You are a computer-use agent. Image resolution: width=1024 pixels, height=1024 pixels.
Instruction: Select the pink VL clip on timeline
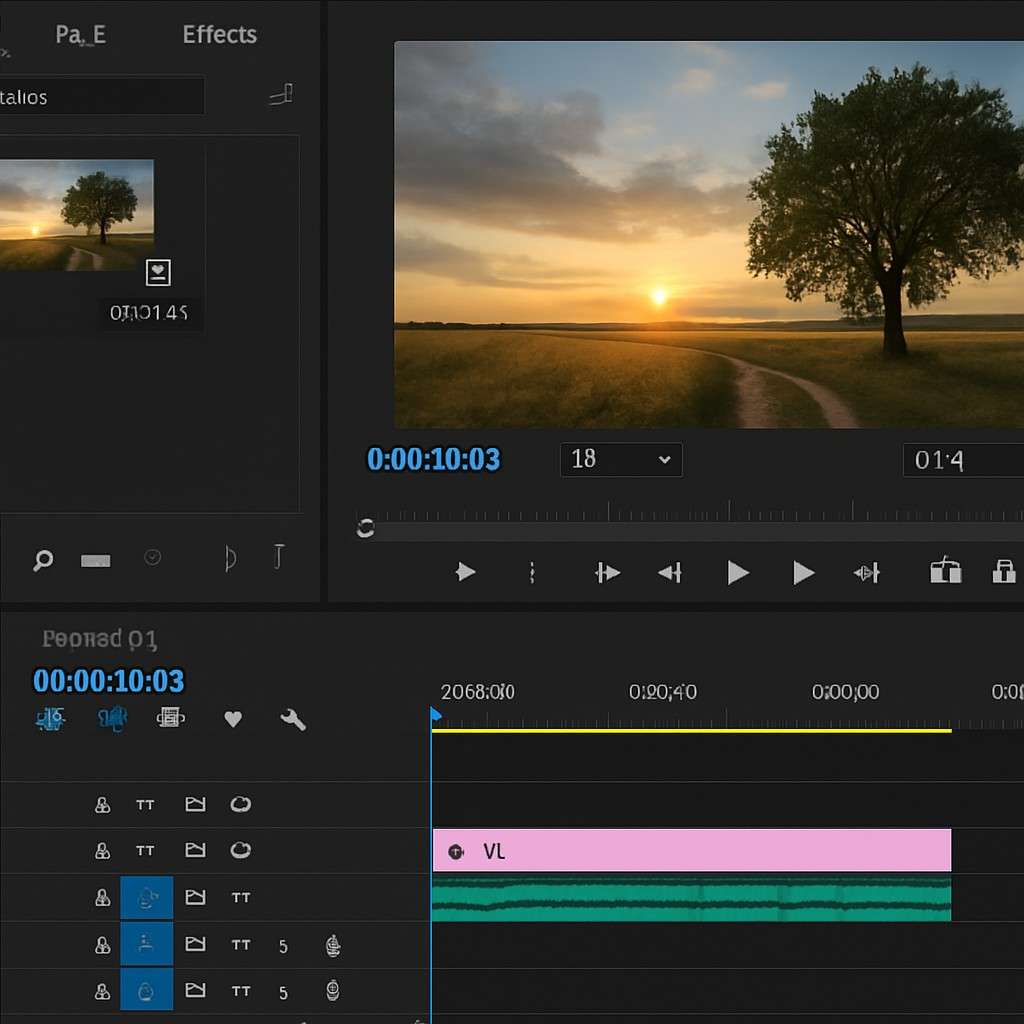point(691,851)
